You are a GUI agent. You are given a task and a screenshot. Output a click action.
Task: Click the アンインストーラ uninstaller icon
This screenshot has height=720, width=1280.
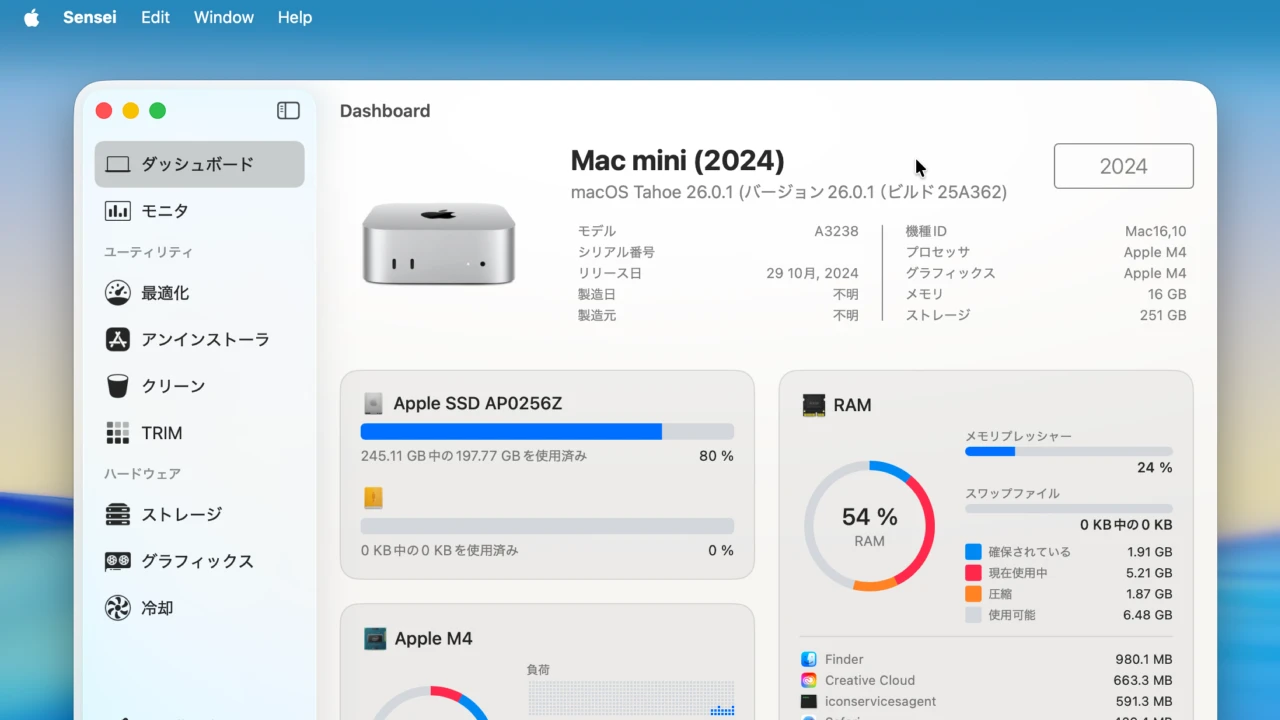pyautogui.click(x=118, y=340)
